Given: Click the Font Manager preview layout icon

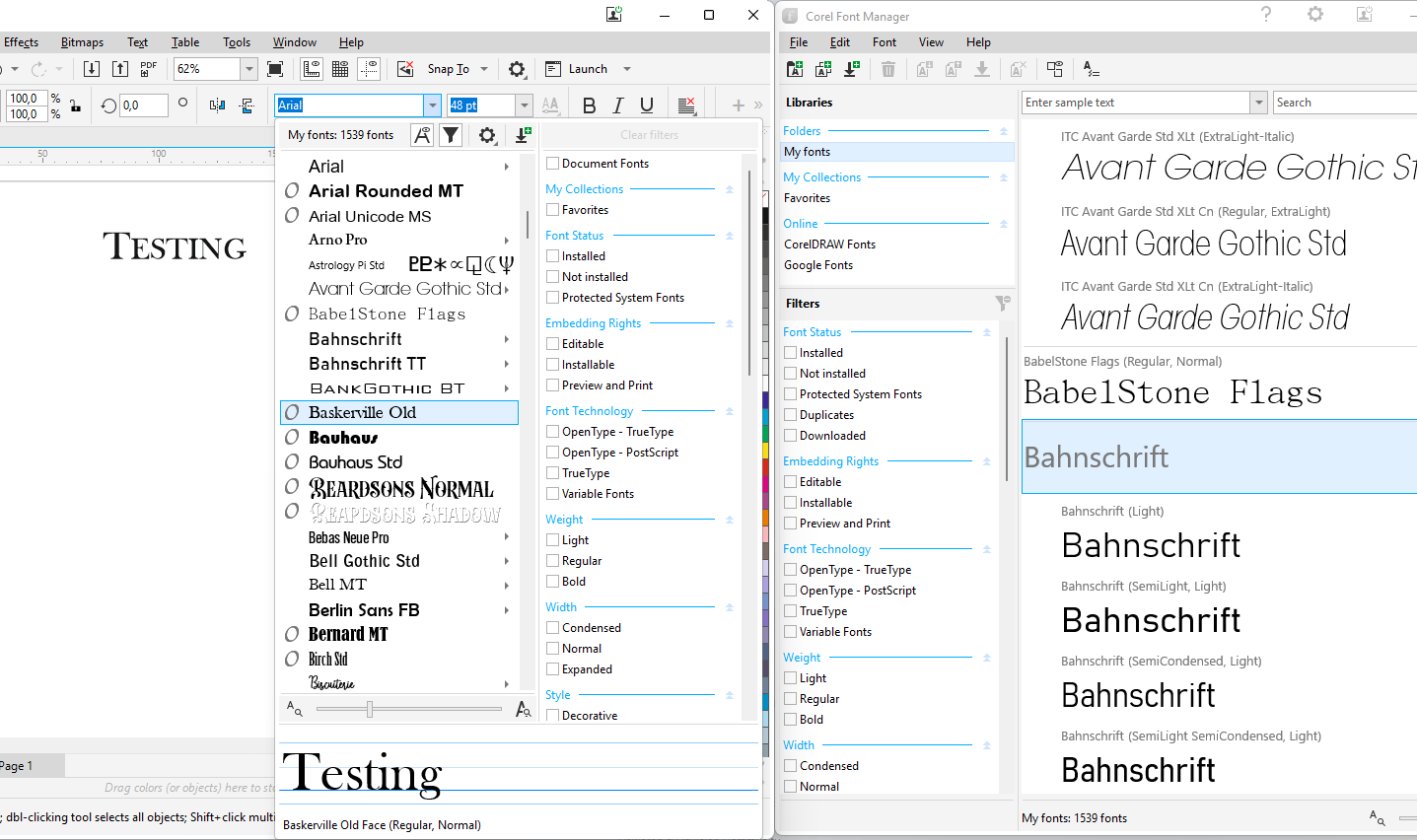Looking at the screenshot, I should (1055, 69).
